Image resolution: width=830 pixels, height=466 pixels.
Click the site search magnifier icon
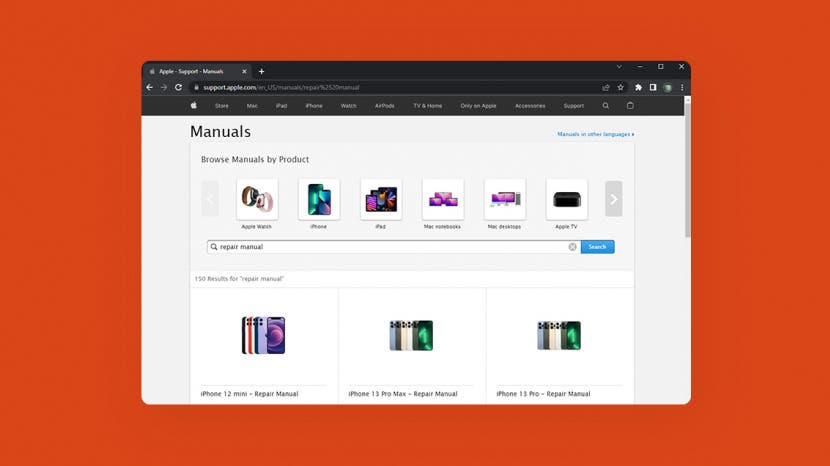coord(606,106)
